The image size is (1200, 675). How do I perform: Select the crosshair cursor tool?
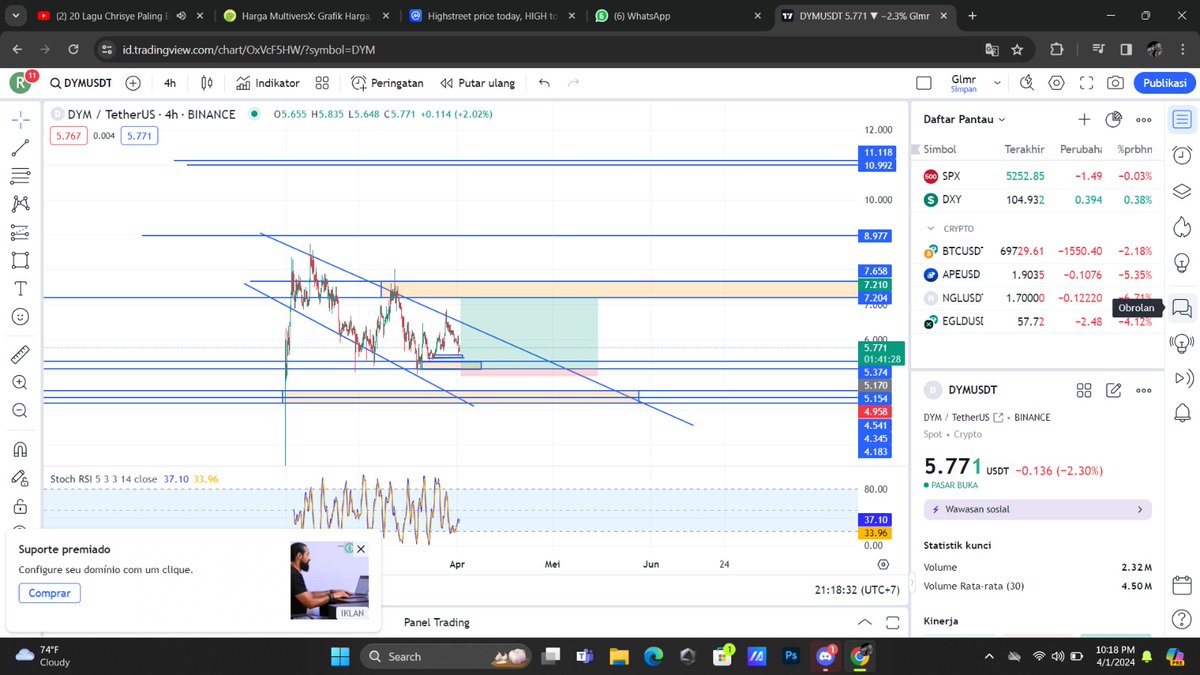(x=20, y=120)
